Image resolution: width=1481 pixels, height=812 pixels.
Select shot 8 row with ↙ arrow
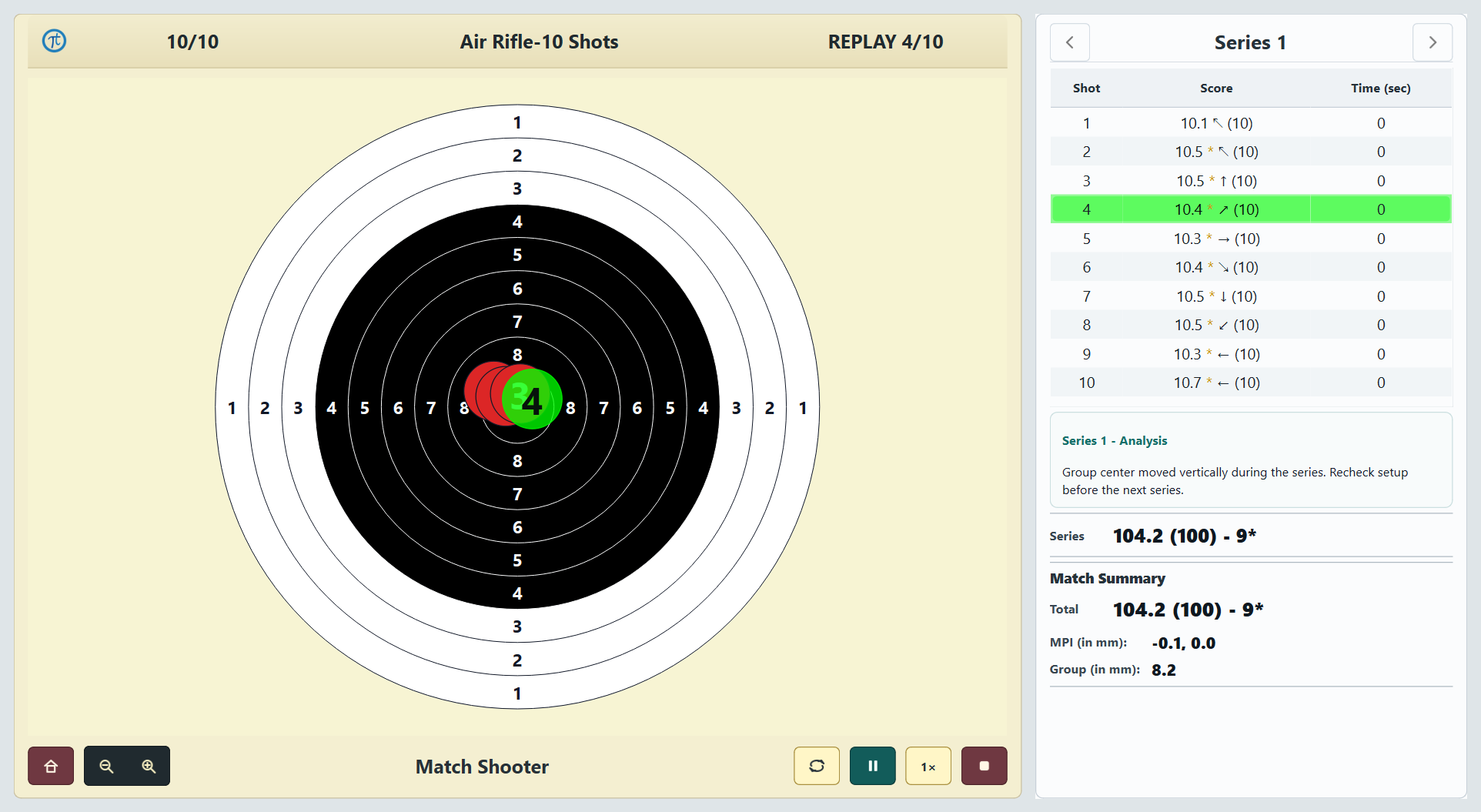[x=1251, y=325]
